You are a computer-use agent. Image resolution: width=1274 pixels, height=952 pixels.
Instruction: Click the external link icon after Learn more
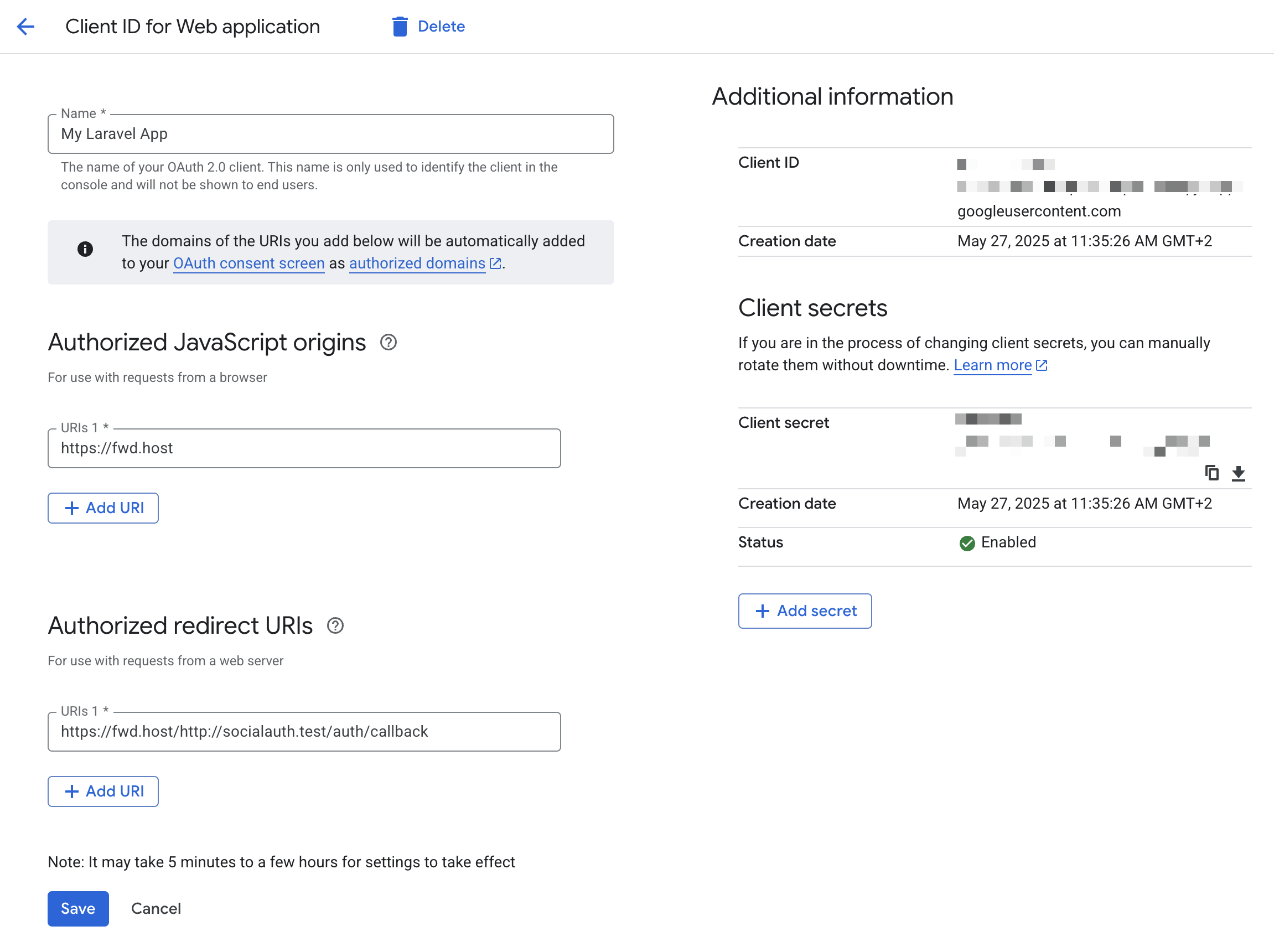click(x=1041, y=365)
